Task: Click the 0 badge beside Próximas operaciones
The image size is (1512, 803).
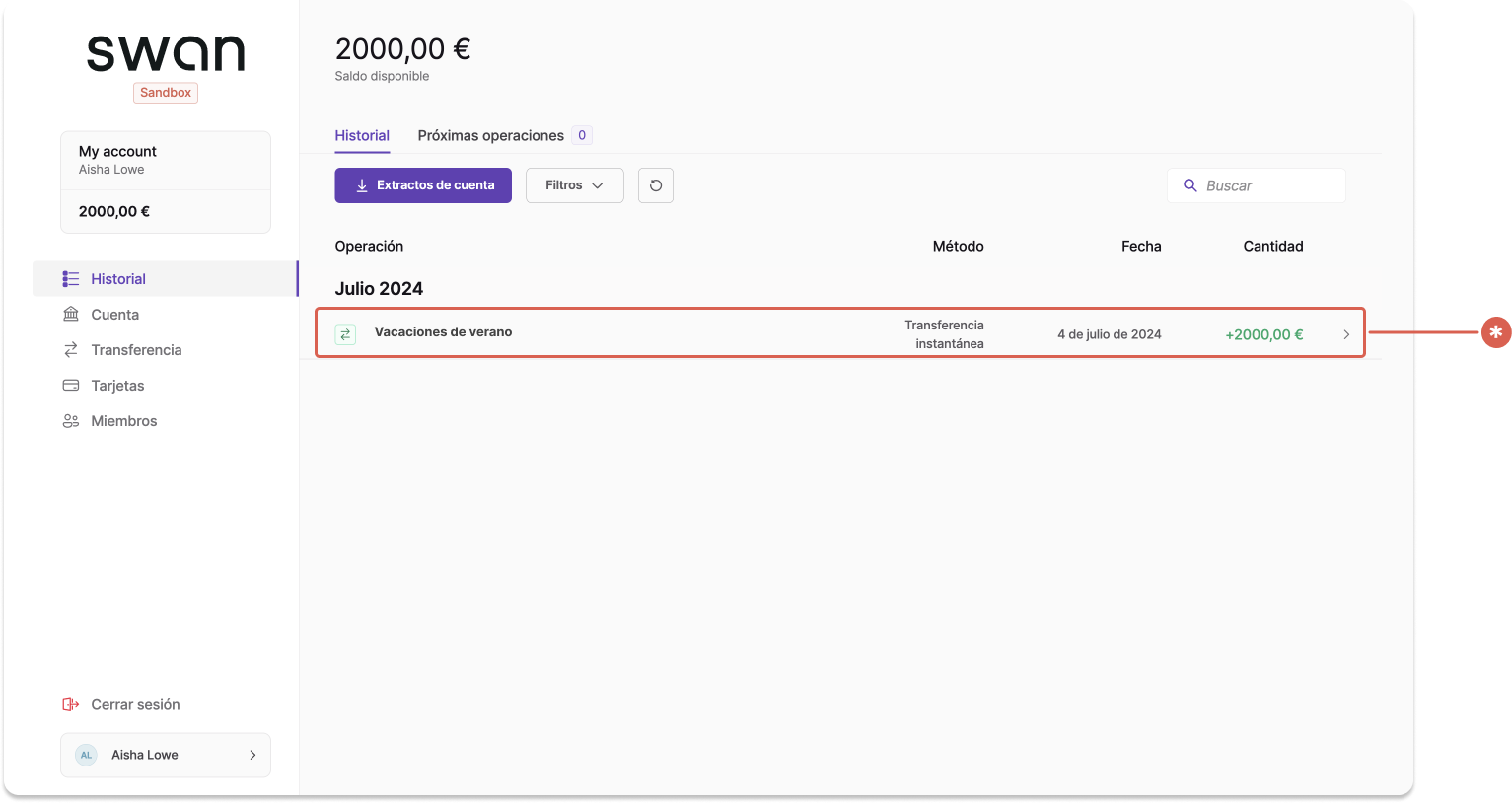Action: (x=582, y=135)
